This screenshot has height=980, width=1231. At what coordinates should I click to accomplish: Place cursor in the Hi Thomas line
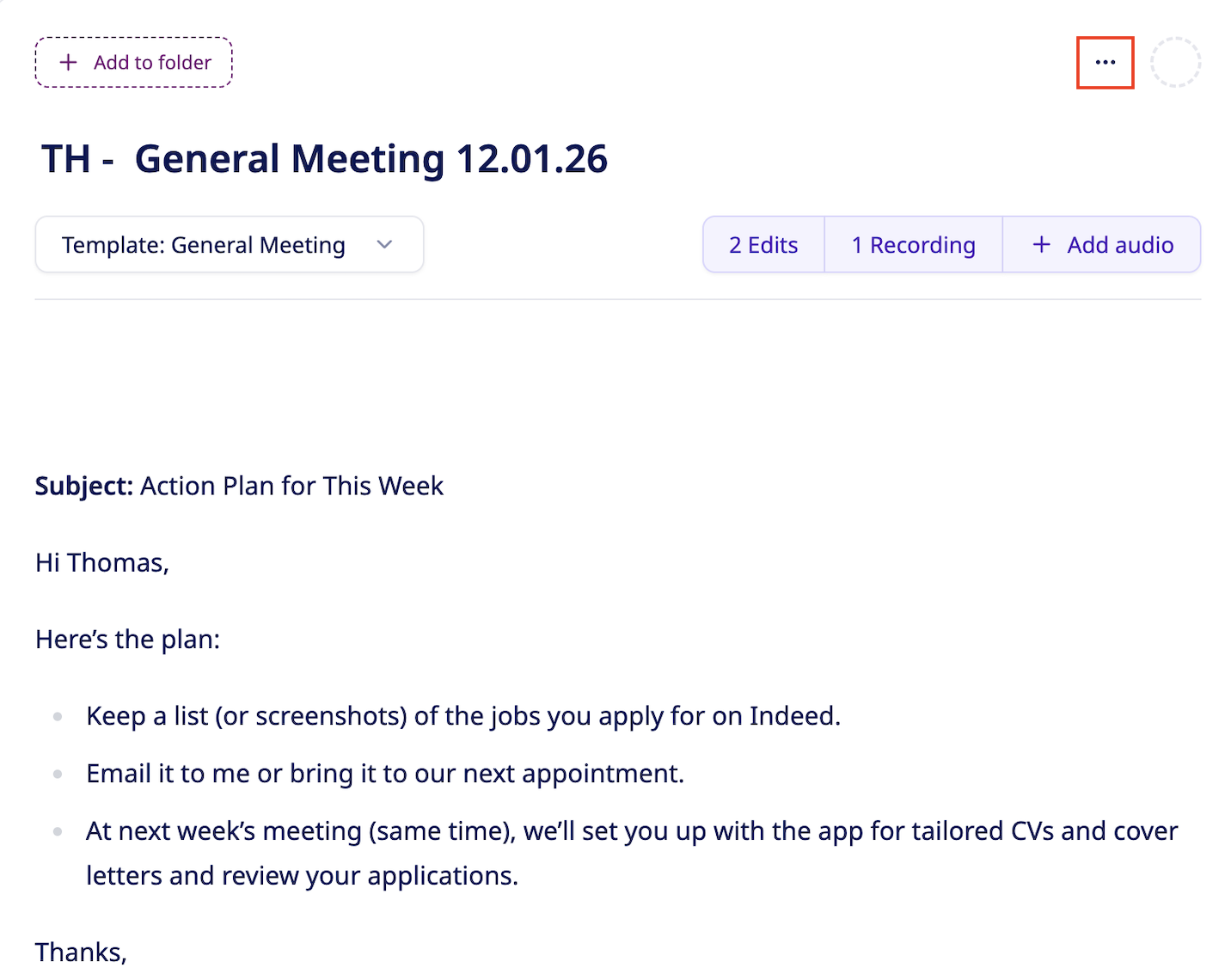click(x=102, y=563)
